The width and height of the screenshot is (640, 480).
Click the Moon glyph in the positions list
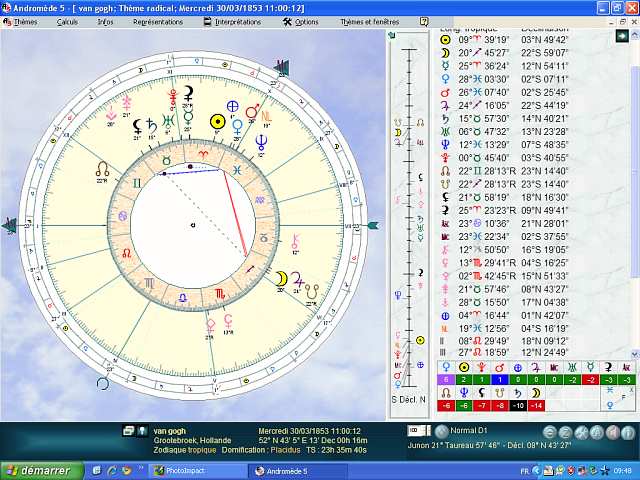[x=445, y=53]
